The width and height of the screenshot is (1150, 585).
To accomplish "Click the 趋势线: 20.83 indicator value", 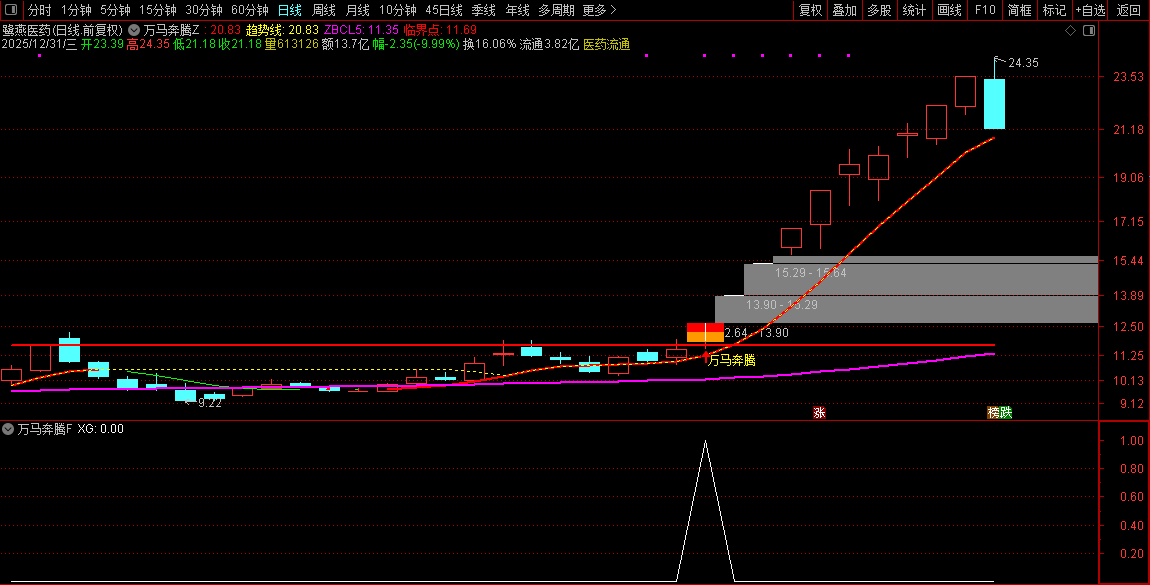I will [282, 30].
